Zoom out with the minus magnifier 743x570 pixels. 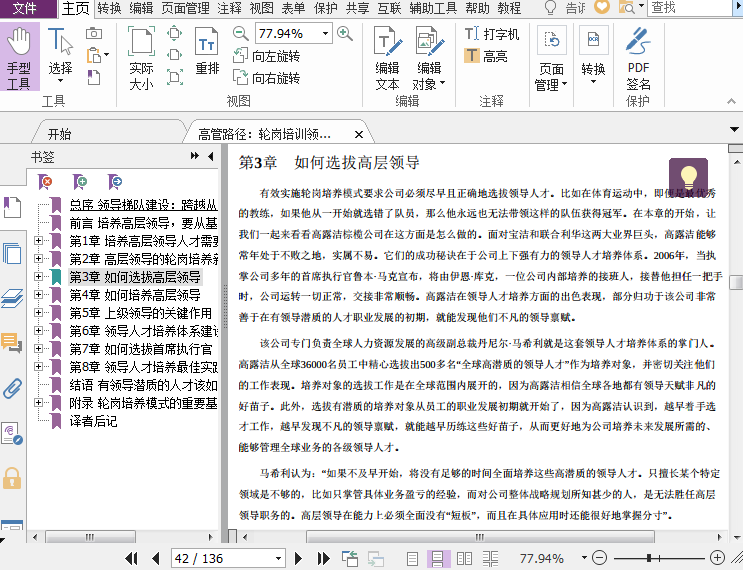(x=241, y=33)
